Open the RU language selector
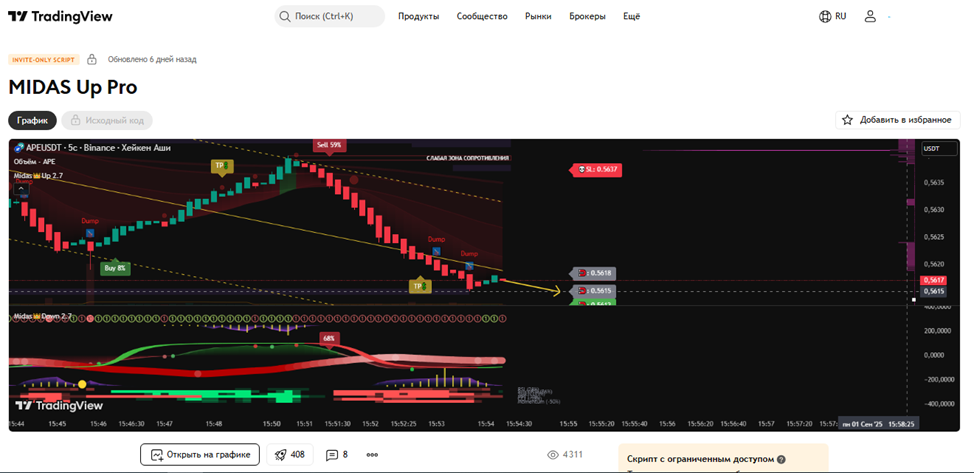The width and height of the screenshot is (974, 473). point(841,17)
